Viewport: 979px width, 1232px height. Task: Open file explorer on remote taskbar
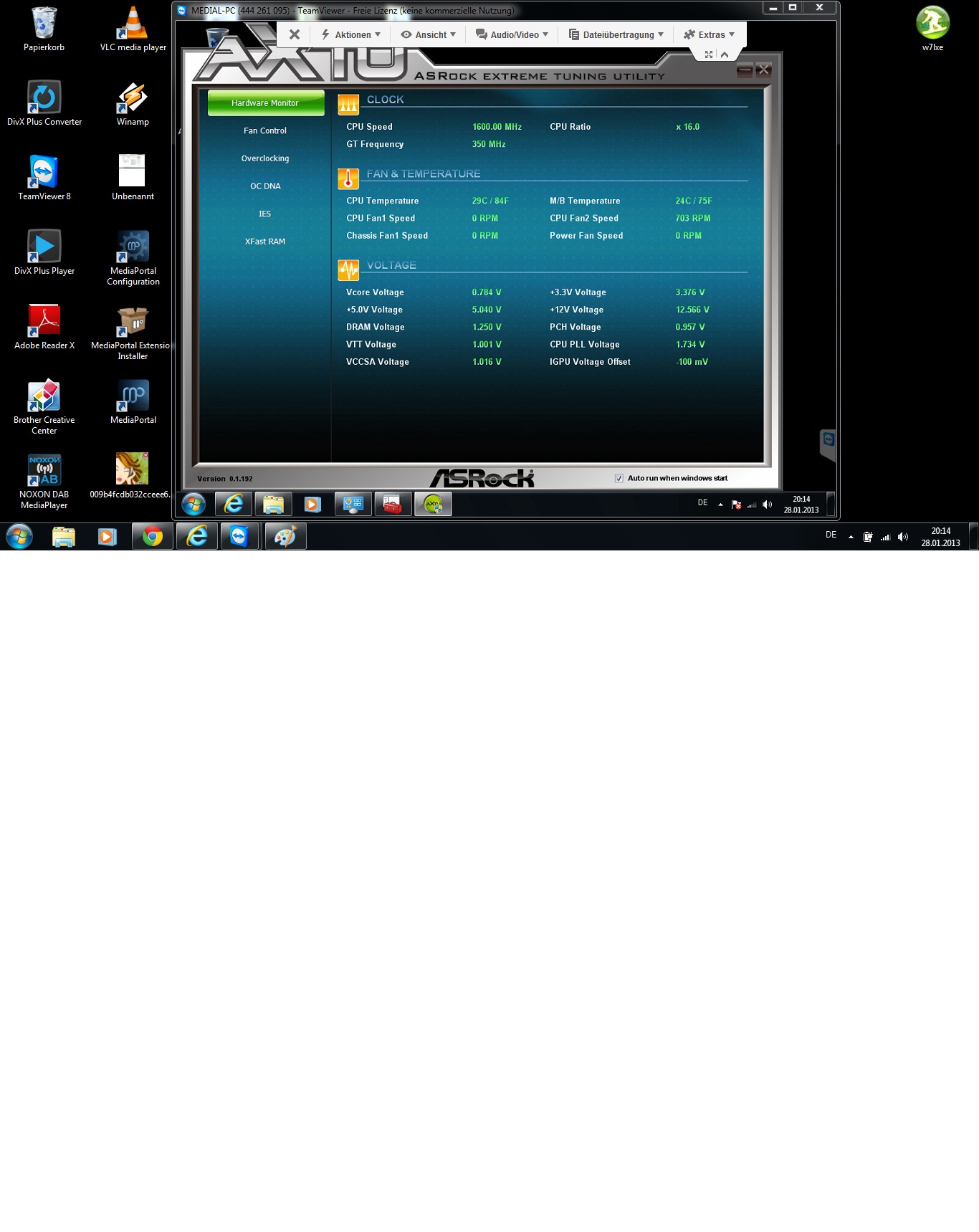[273, 504]
